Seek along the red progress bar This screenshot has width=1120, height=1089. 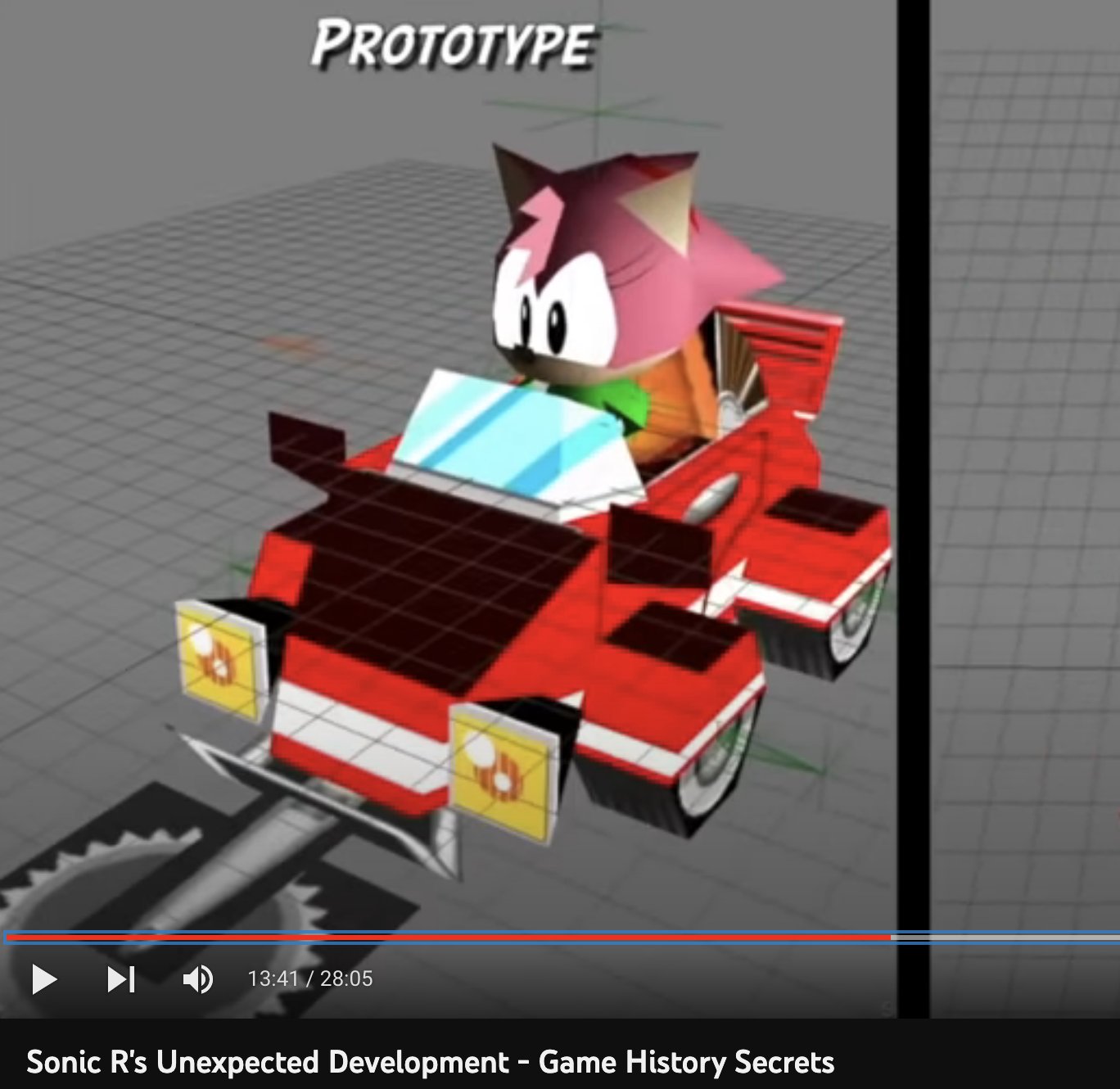[x=560, y=938]
